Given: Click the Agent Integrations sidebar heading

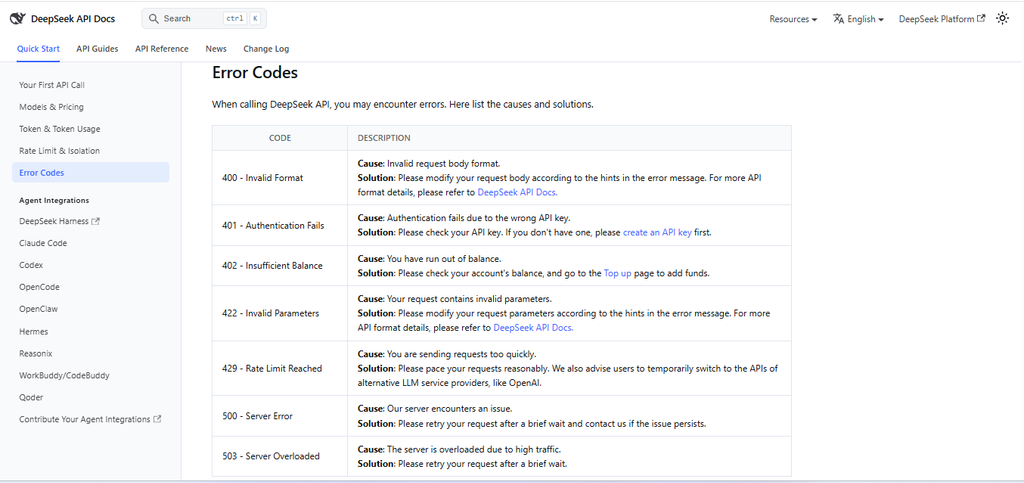Looking at the screenshot, I should [54, 200].
